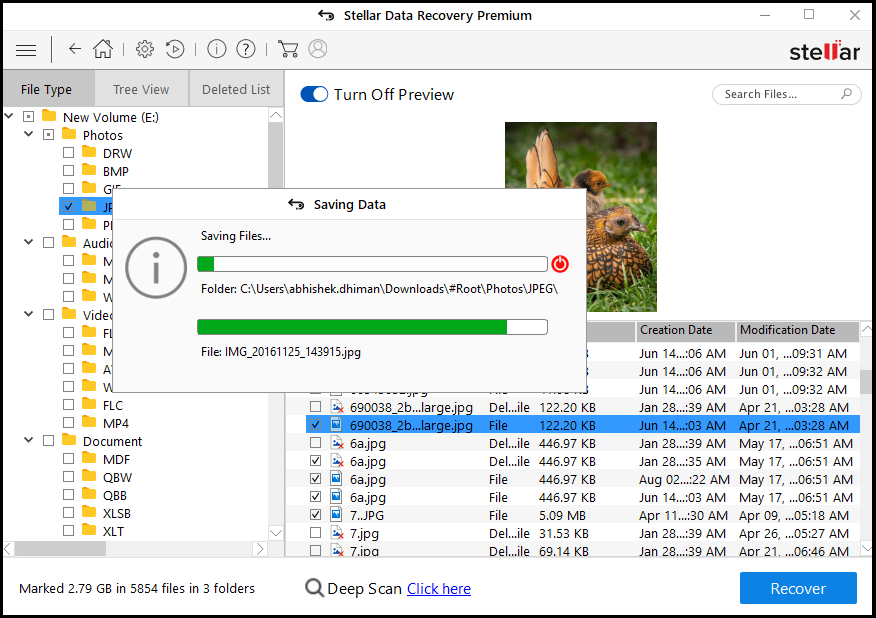Click deleted file icon of 7.jpg 31.53 KB
Viewport: 876px width, 618px height.
(x=337, y=533)
